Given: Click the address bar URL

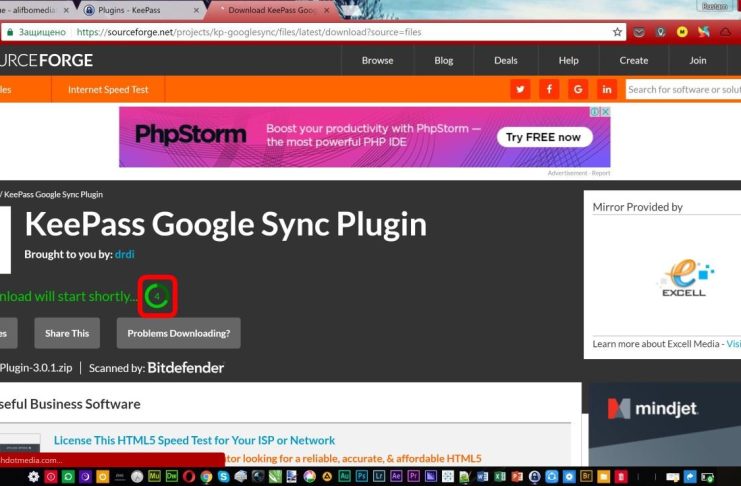Looking at the screenshot, I should pos(249,32).
